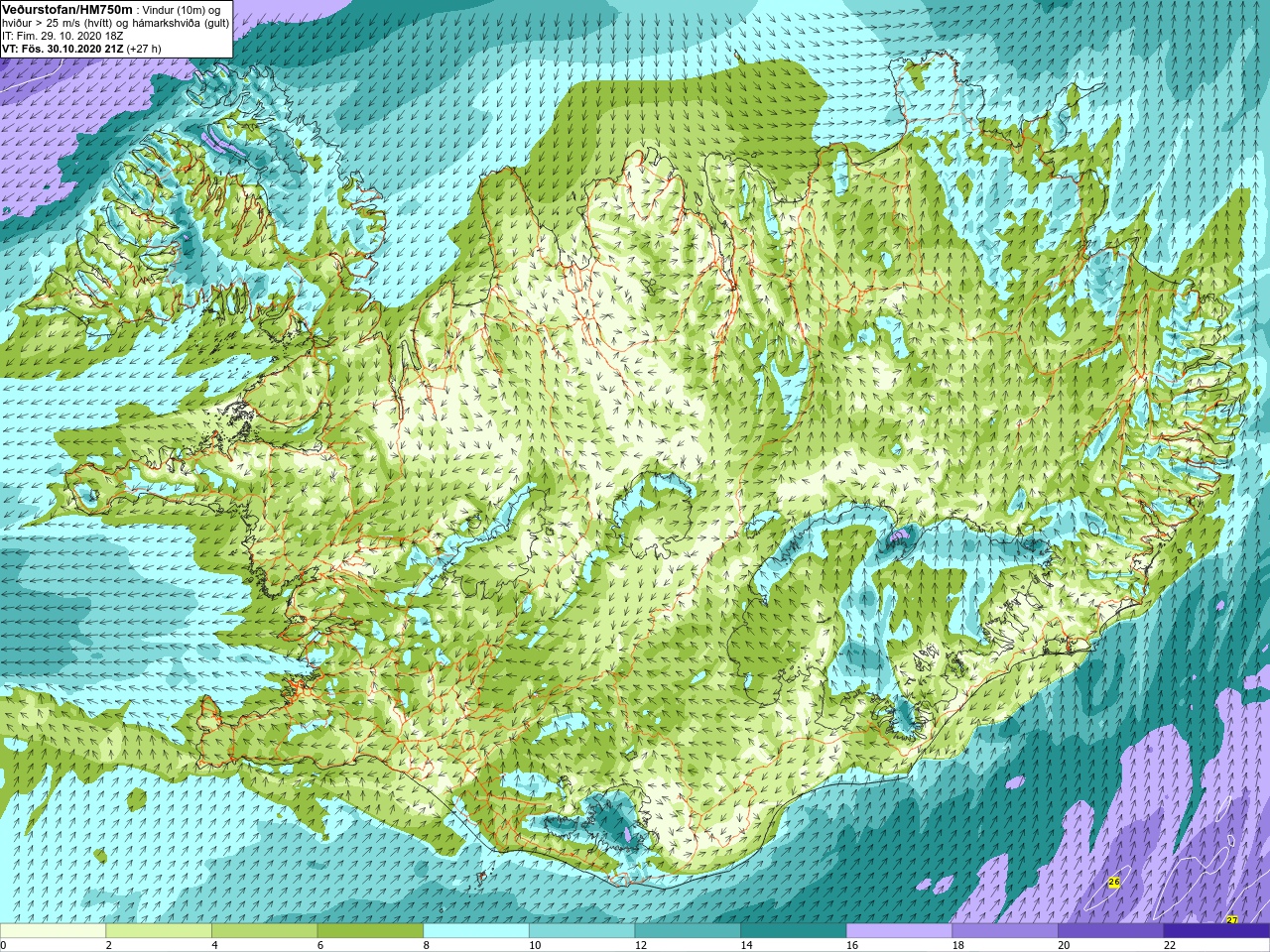The height and width of the screenshot is (952, 1270).
Task: Click the 'Vindur (10m) og' text
Action: [182, 9]
